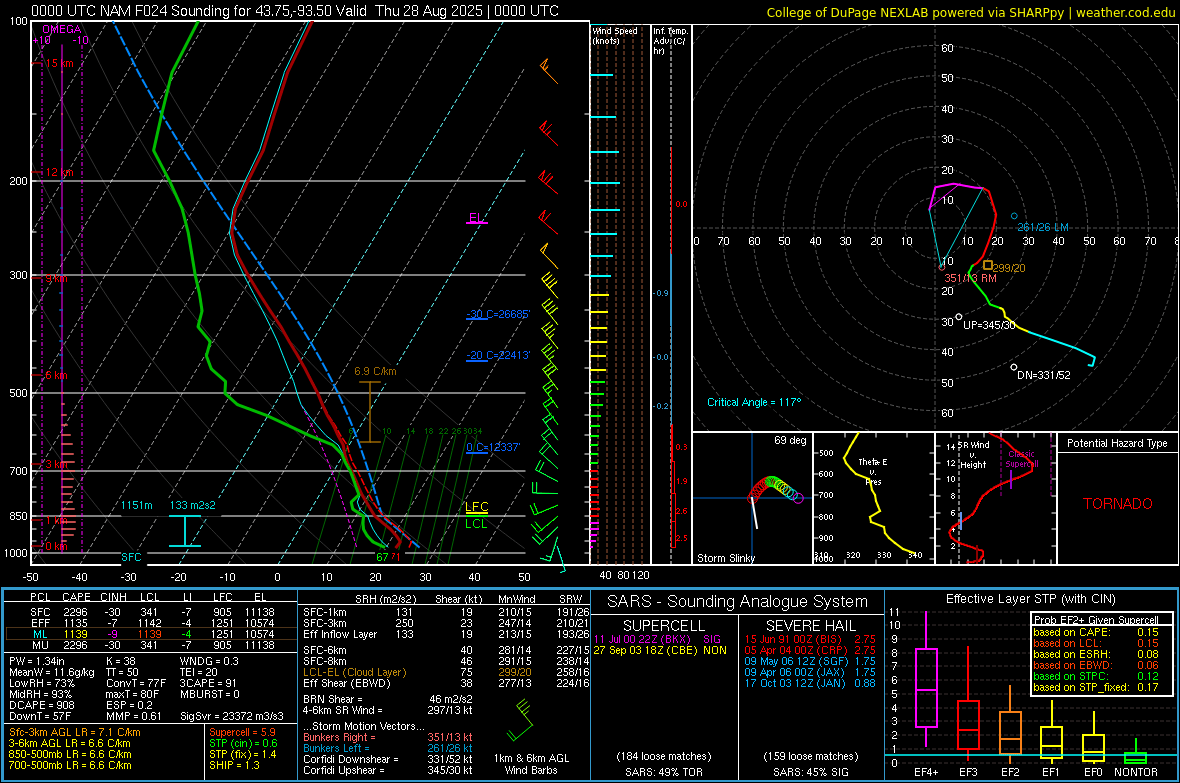Viewport: 1180px width, 783px height.
Task: Select the 27 Sep 03 18Z (CBE) analogue
Action: point(660,650)
